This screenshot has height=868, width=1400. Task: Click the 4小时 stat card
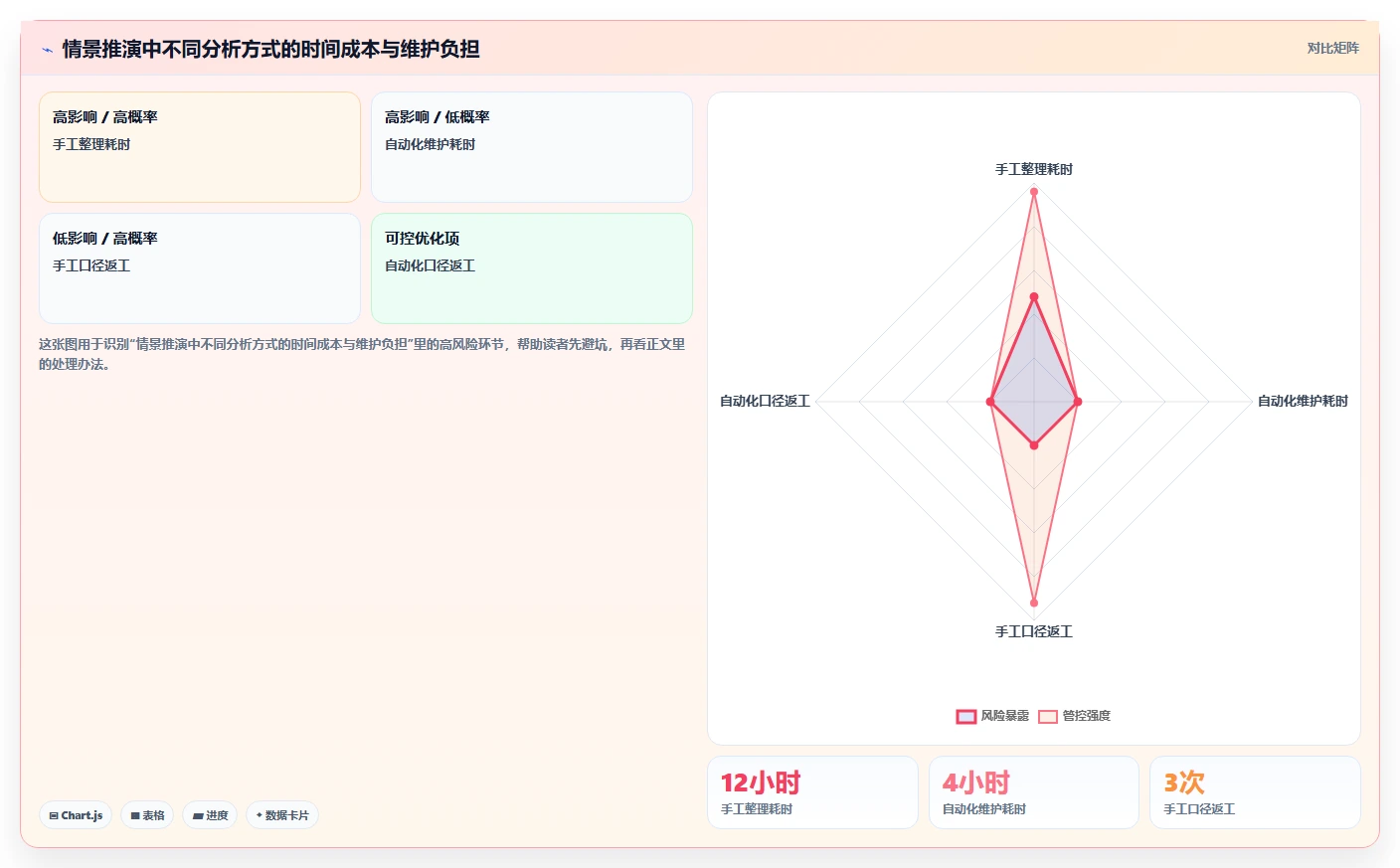point(1034,792)
